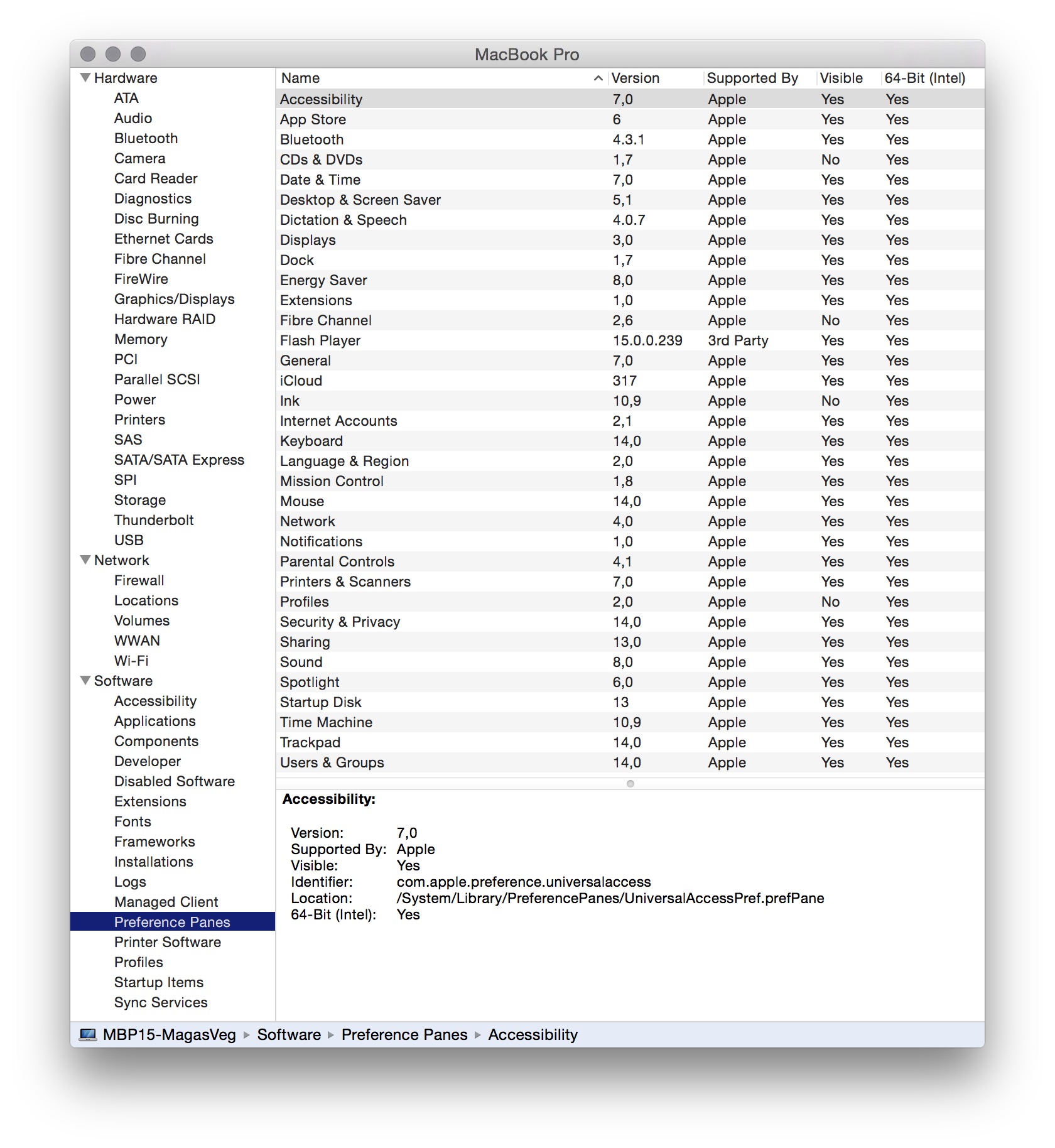This screenshot has width=1055, height=1148.
Task: Open Camera hardware info
Action: click(139, 158)
